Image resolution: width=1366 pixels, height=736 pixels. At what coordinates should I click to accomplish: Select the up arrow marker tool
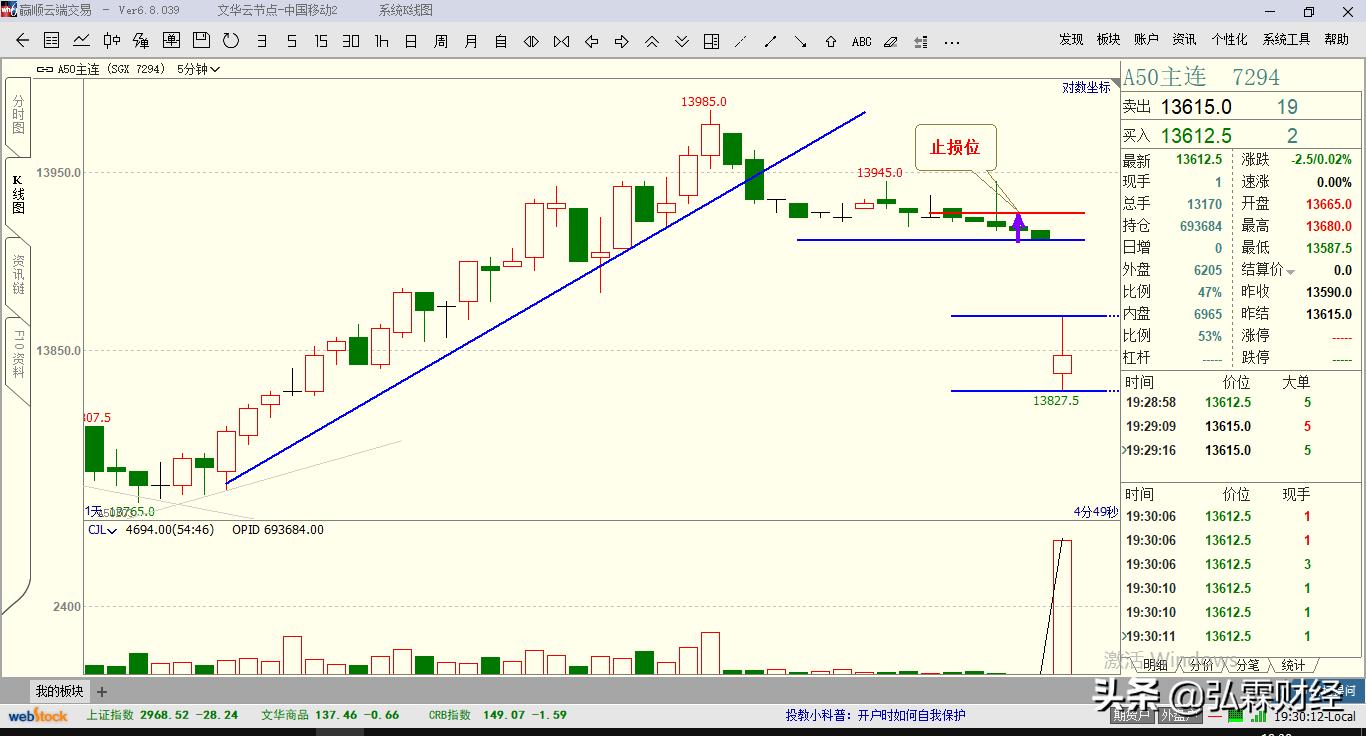pos(831,41)
